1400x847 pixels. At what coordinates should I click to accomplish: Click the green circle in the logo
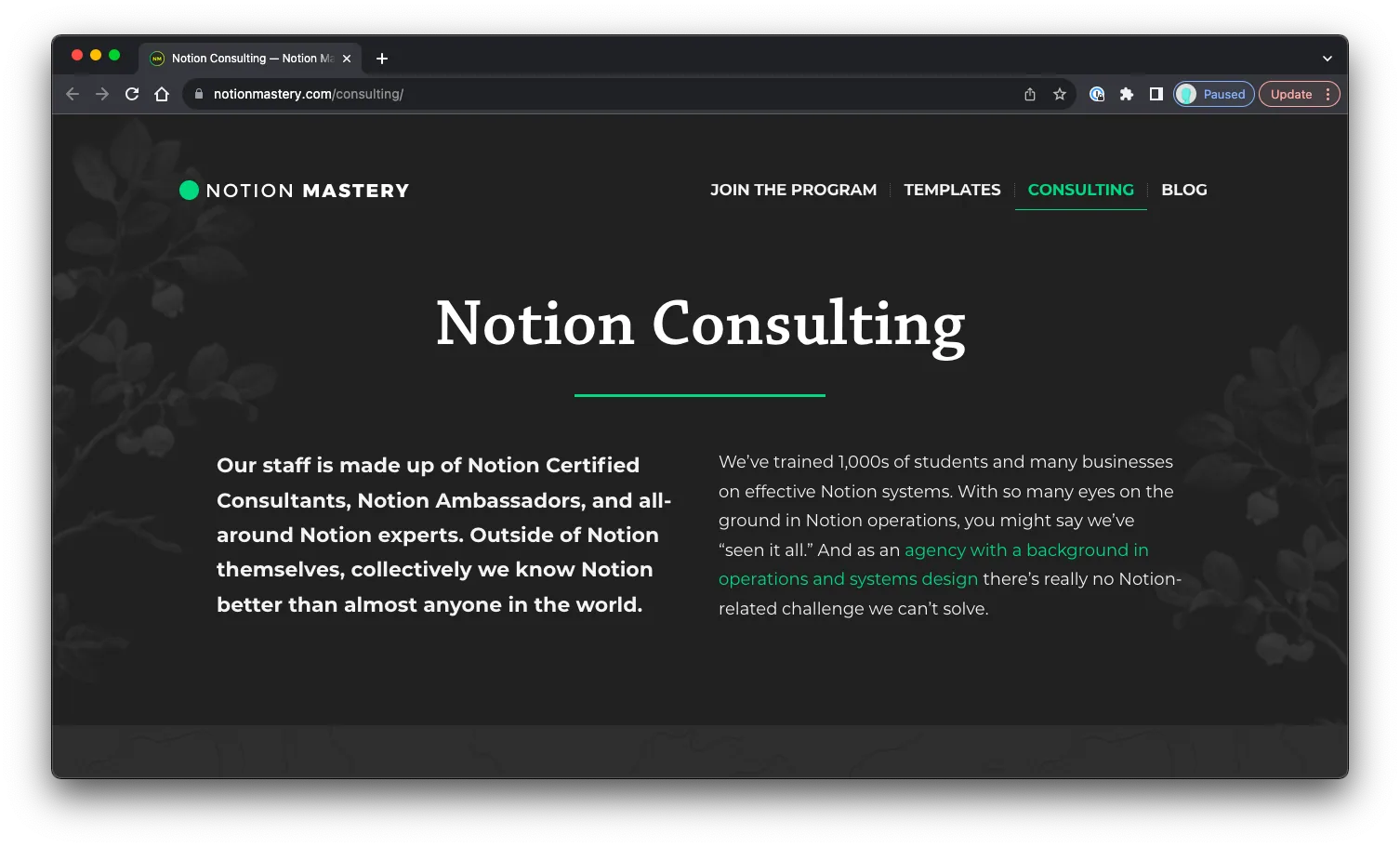(189, 191)
